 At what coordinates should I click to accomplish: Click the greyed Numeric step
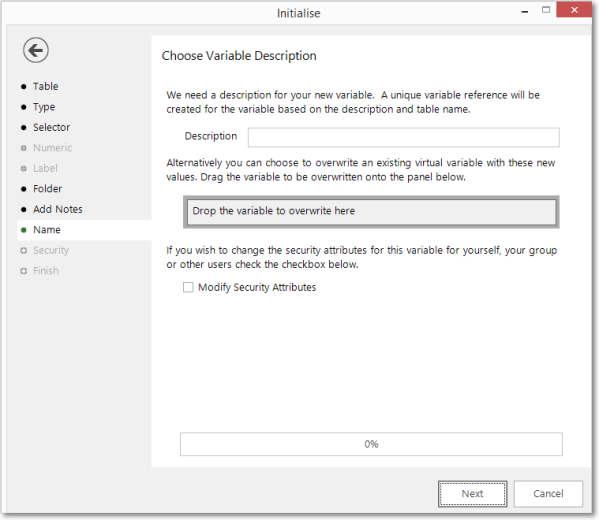(52, 148)
